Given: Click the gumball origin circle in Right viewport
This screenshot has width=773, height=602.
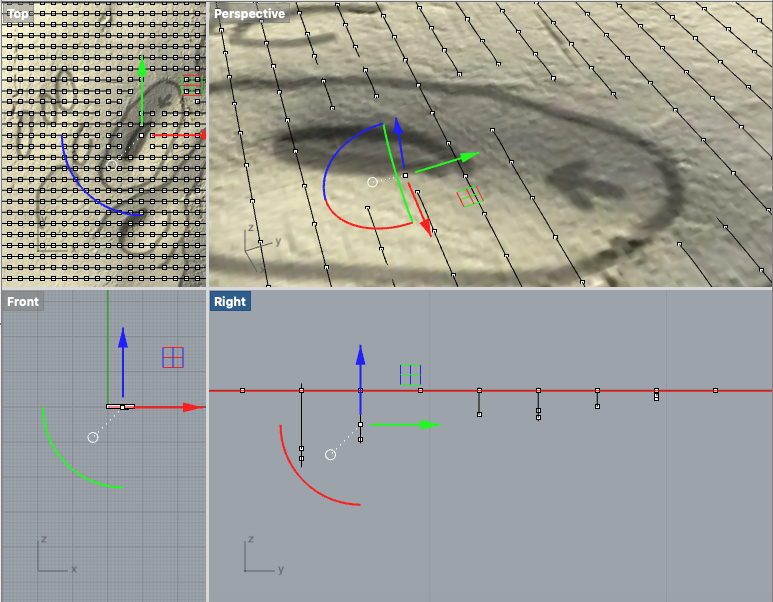Looking at the screenshot, I should point(330,455).
